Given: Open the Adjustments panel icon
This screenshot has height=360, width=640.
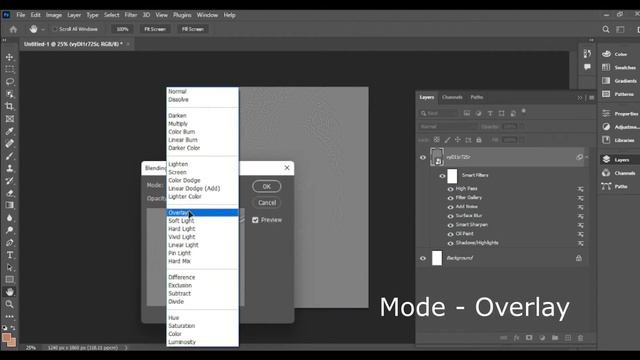Looking at the screenshot, I should (606, 127).
